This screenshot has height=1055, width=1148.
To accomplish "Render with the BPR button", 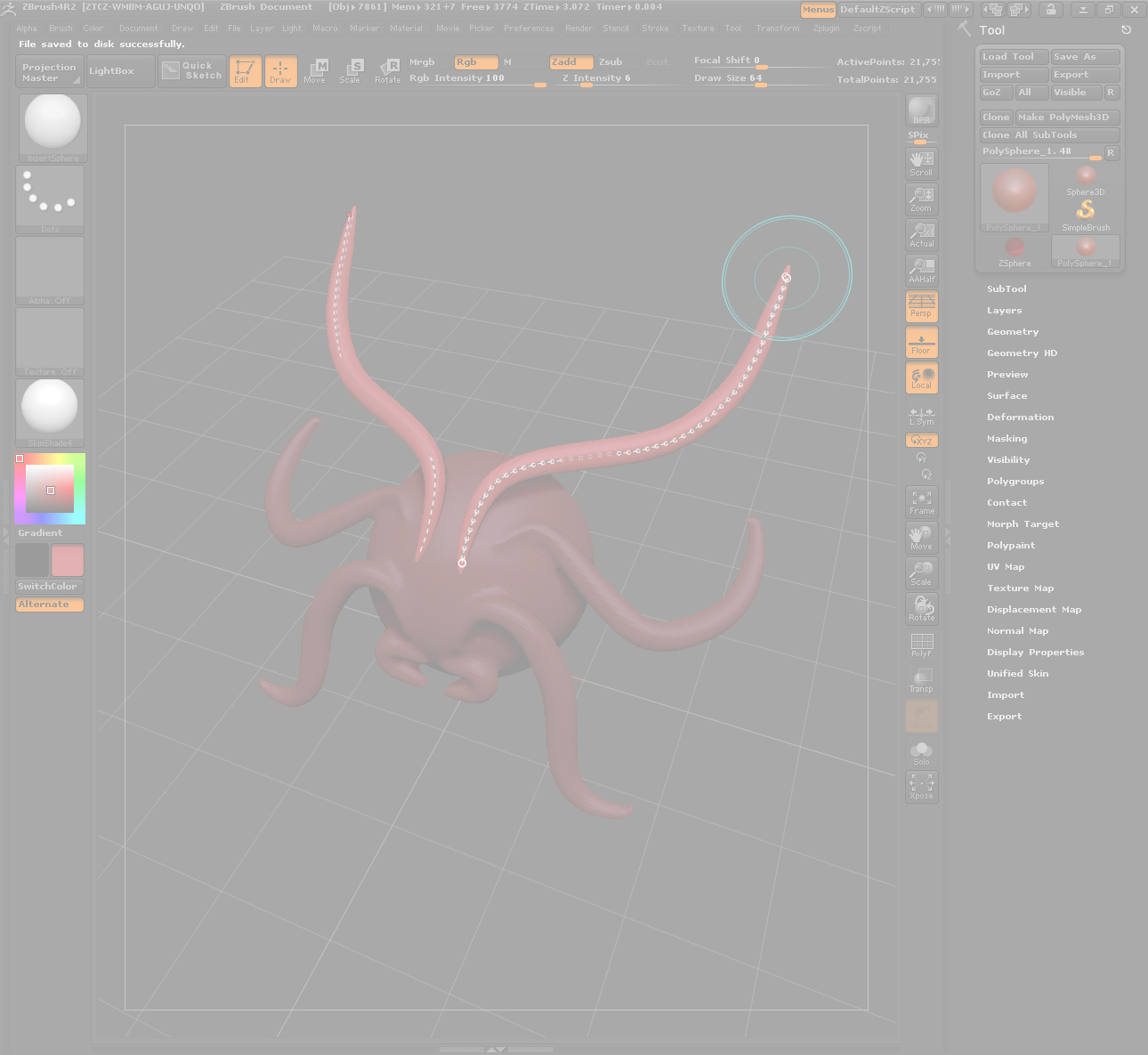I will pyautogui.click(x=922, y=110).
